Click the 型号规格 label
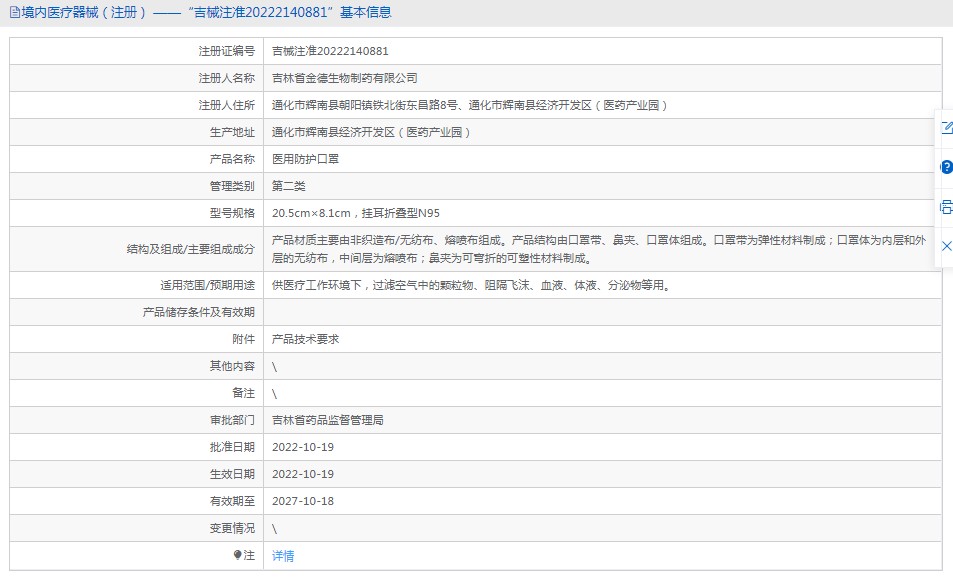Image resolution: width=953 pixels, height=578 pixels. coord(232,213)
